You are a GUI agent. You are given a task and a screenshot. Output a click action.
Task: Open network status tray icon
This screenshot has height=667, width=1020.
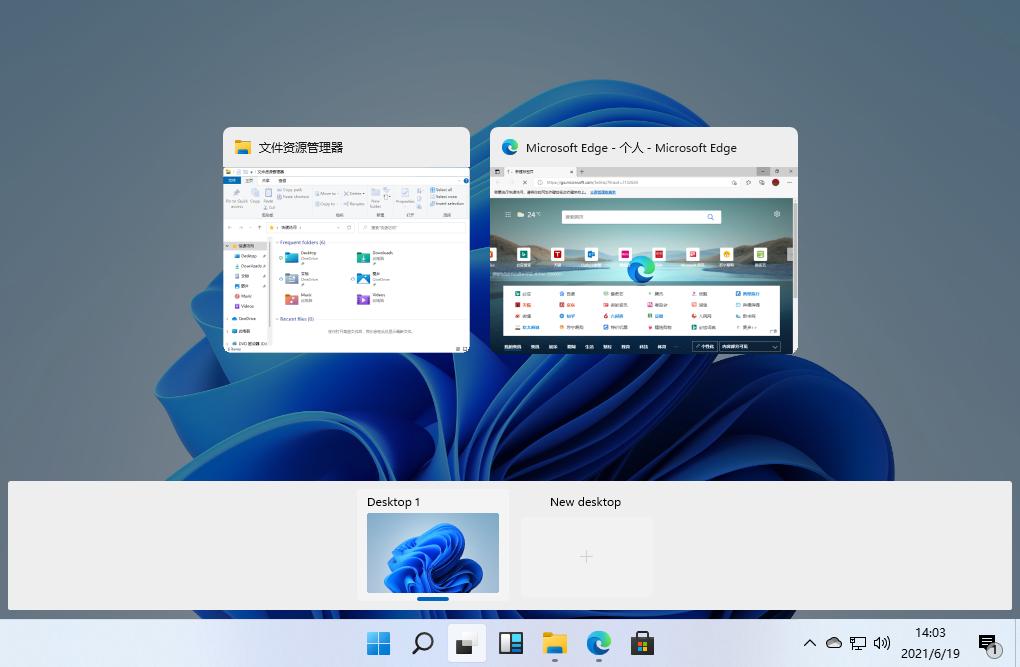tap(858, 643)
